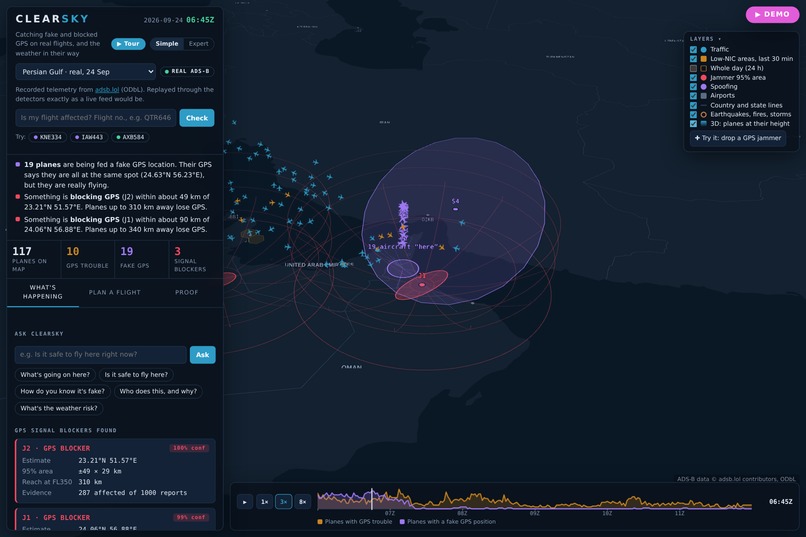Open the What's Happening tab
This screenshot has height=537, width=806.
click(43, 292)
